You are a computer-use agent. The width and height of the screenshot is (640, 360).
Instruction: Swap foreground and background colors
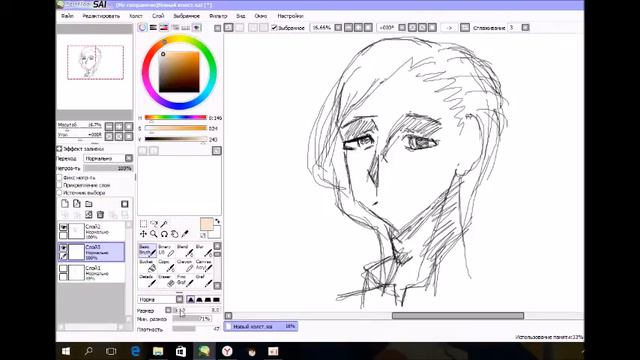218,221
